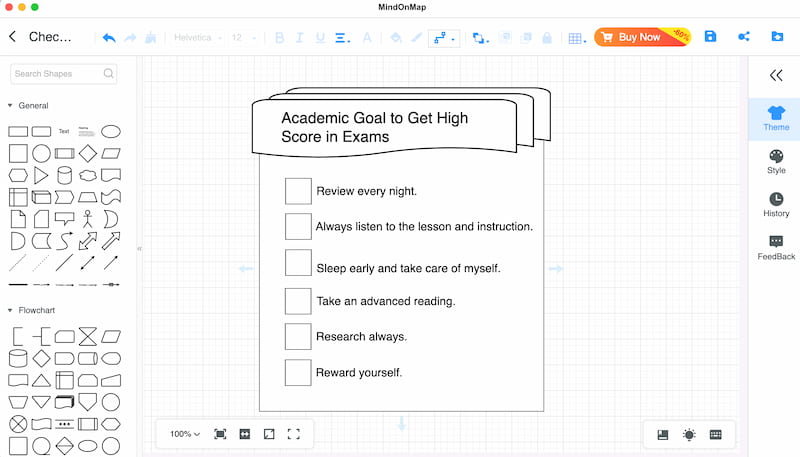Image resolution: width=800 pixels, height=457 pixels.
Task: Open the connector line style tool
Action: point(444,38)
